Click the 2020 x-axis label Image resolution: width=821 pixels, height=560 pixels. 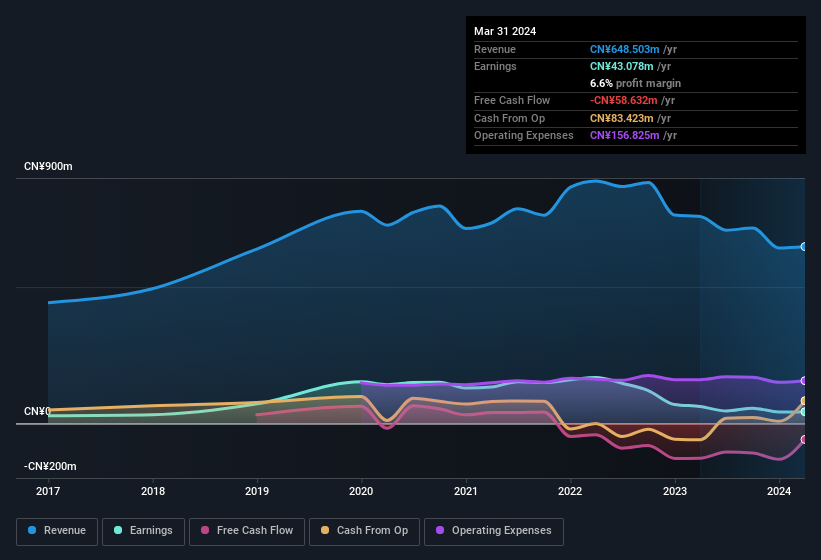(361, 491)
